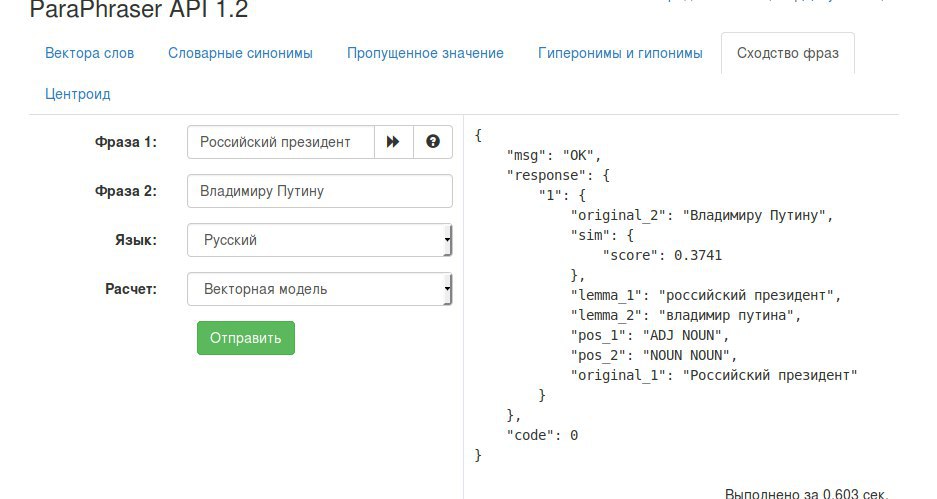The width and height of the screenshot is (937, 499).
Task: Go to the Пропущенное значение tab
Action: 425,53
